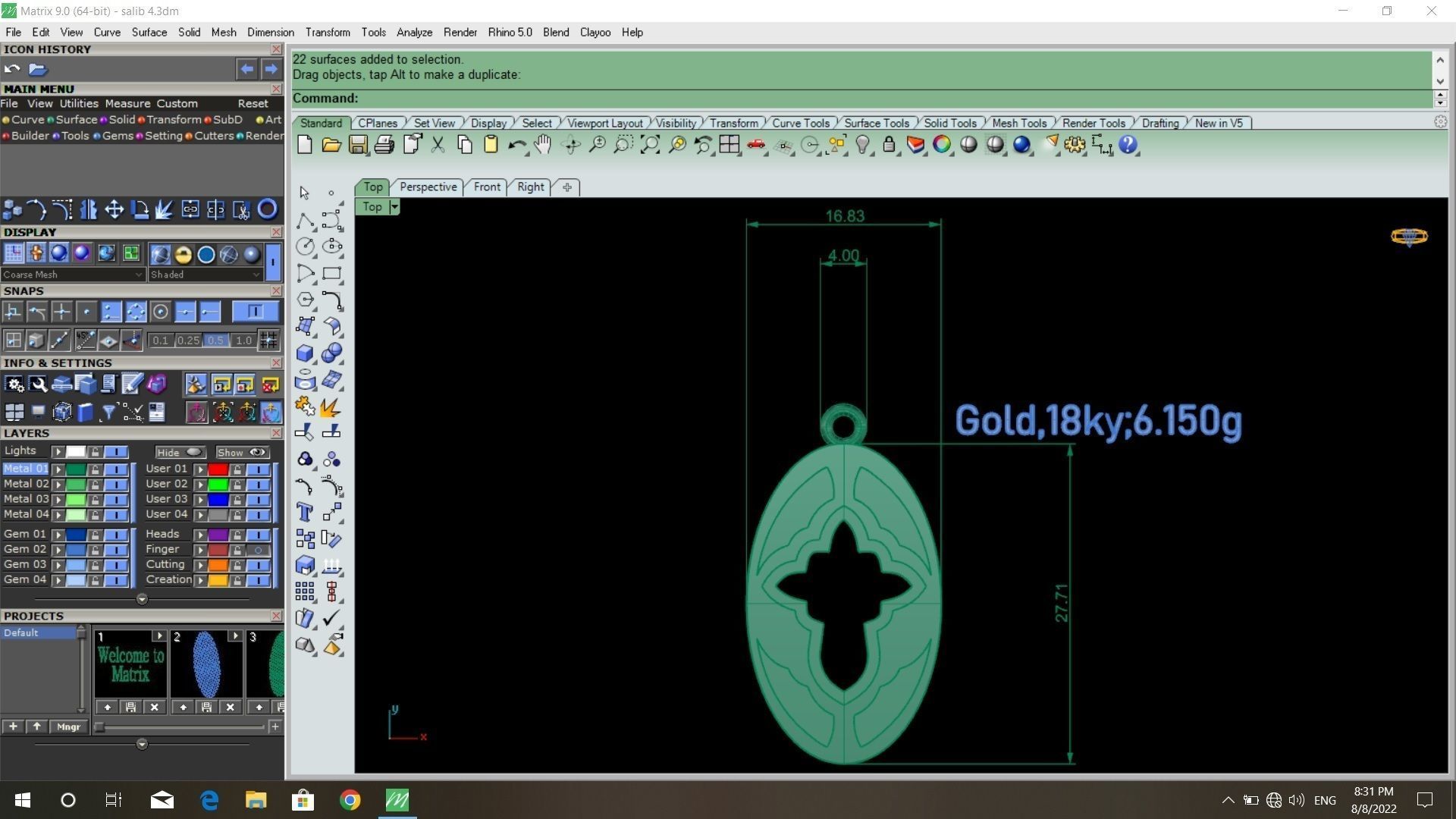Screen dimensions: 1456x819
Task: Toggle the 1.0 snap increment
Action: click(x=243, y=340)
